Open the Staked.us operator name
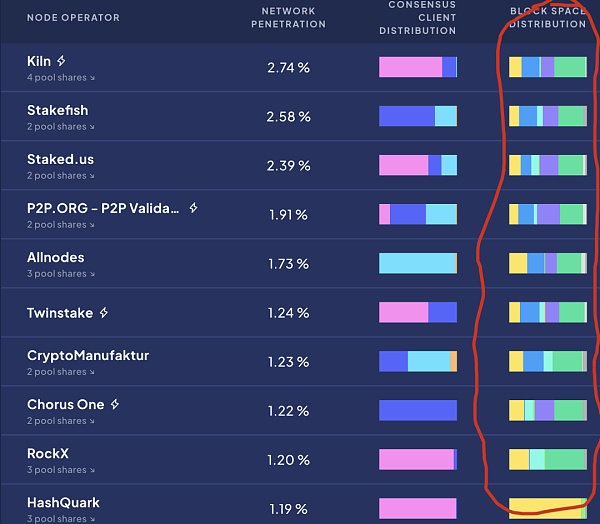This screenshot has width=600, height=524. tap(60, 159)
